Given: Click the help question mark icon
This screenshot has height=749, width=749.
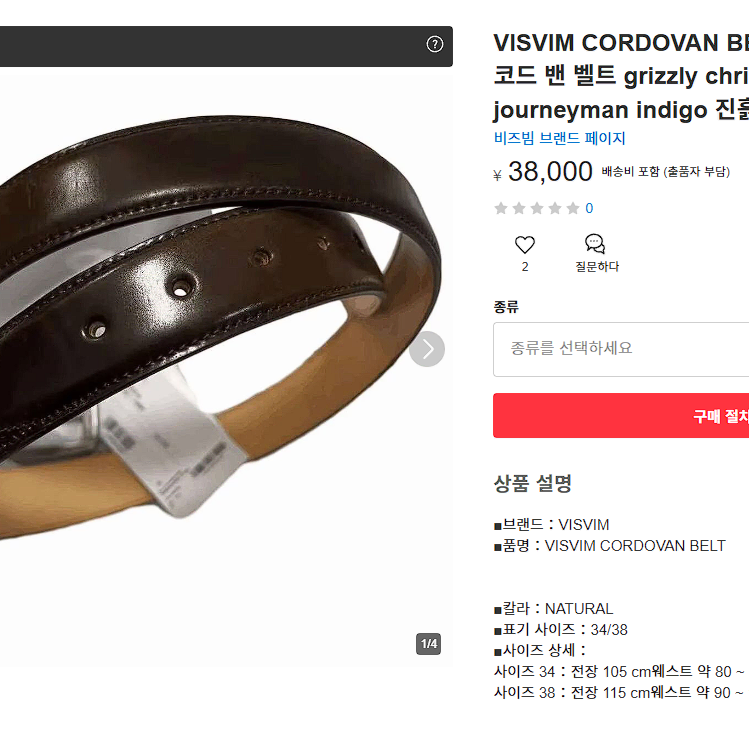Looking at the screenshot, I should (434, 44).
